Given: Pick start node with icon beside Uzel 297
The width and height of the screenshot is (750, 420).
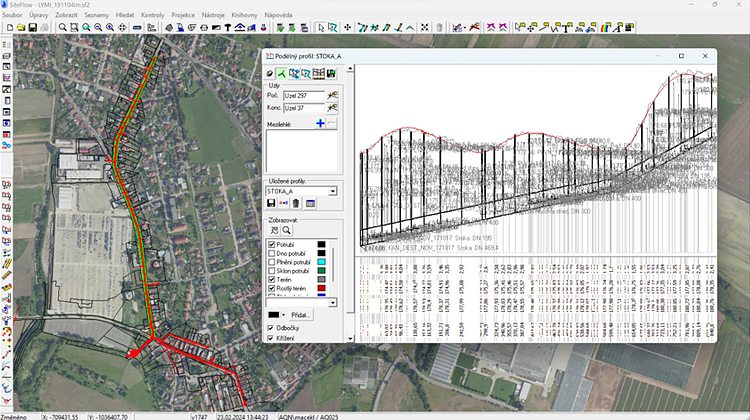Looking at the screenshot, I should click(x=332, y=95).
